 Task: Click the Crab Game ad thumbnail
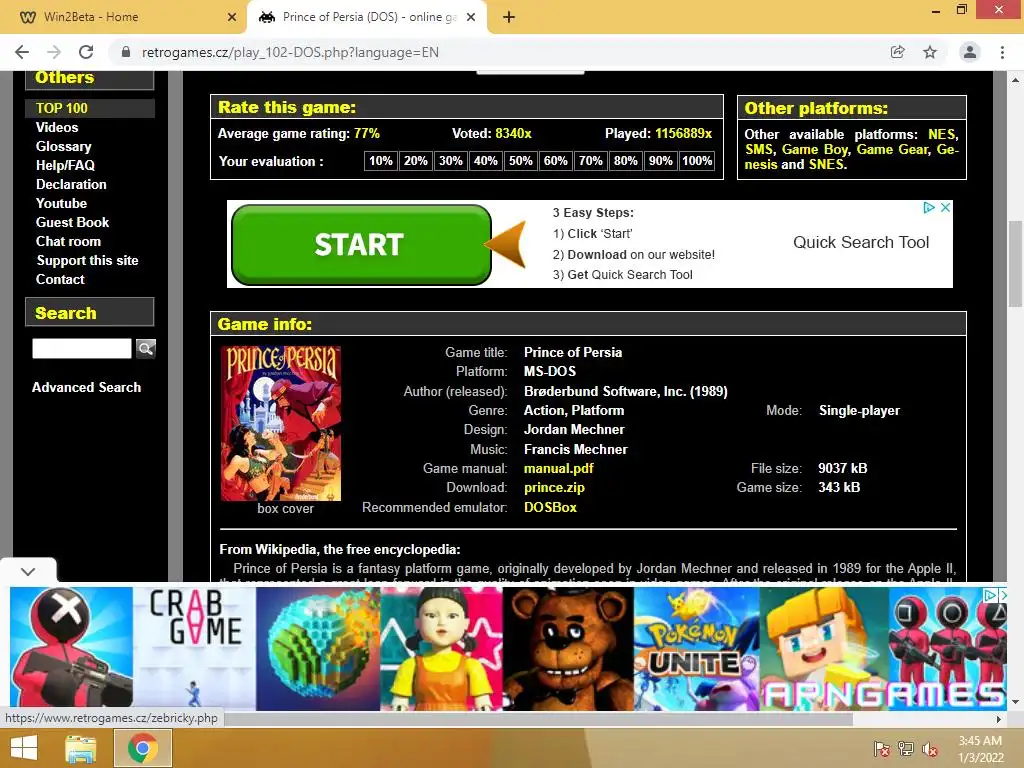click(x=195, y=648)
